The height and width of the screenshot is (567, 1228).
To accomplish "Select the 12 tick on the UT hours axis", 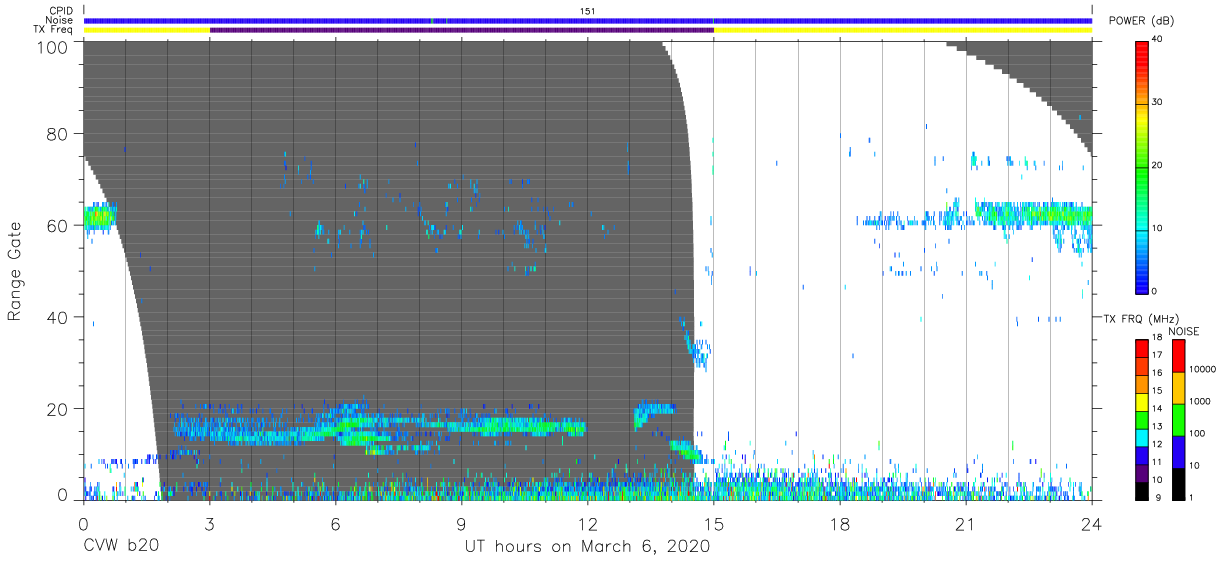I will [587, 523].
